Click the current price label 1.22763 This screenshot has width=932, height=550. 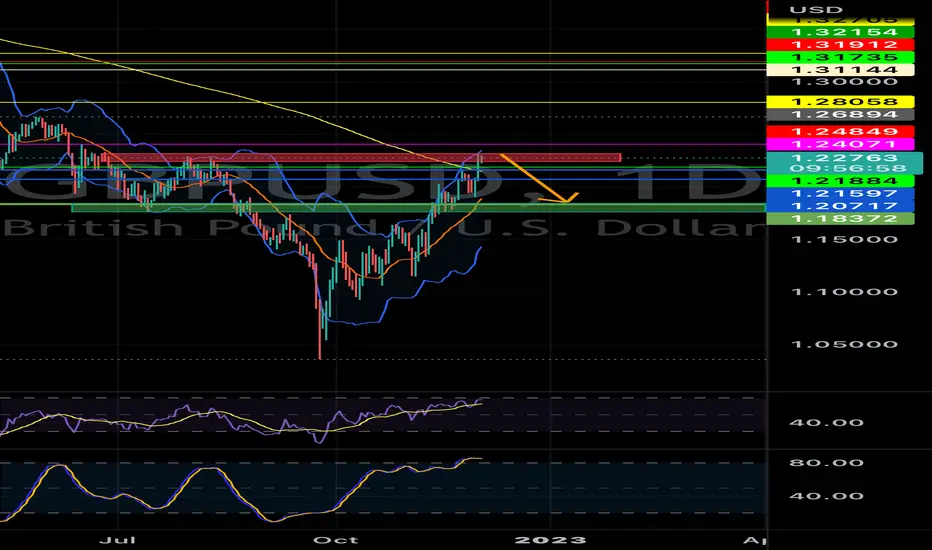tap(845, 158)
